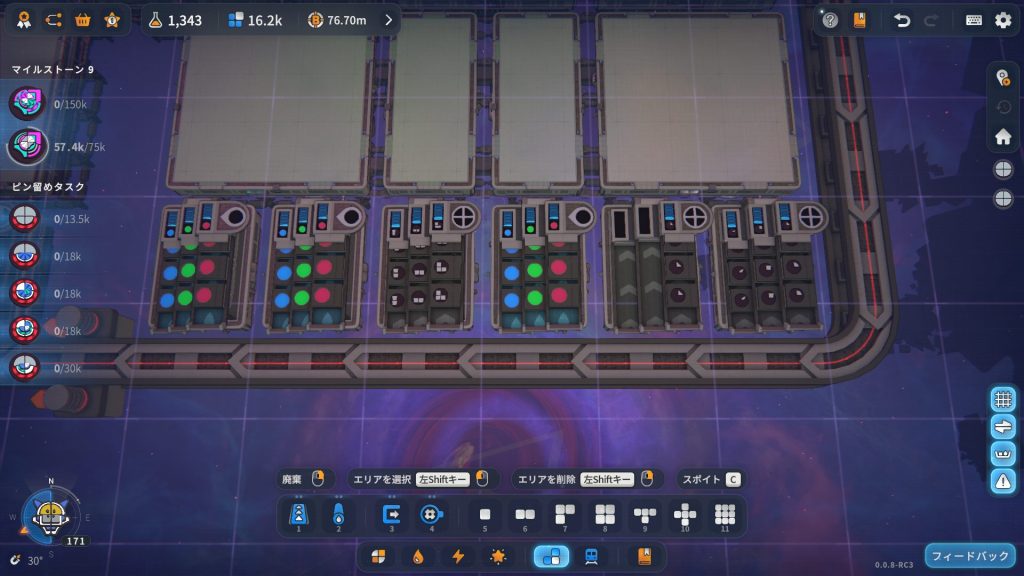
Task: Switch to the trains toolbar tab
Action: tap(591, 556)
